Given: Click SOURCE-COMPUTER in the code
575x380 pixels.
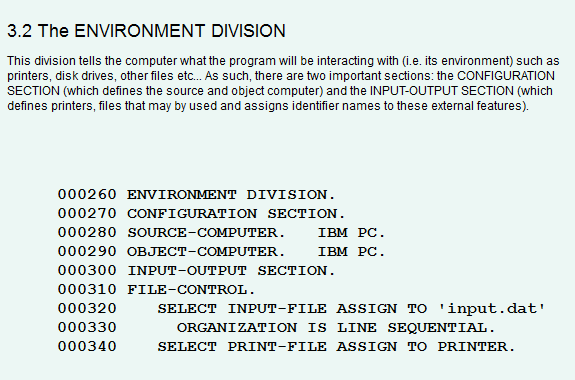Looking at the screenshot, I should click(206, 233).
